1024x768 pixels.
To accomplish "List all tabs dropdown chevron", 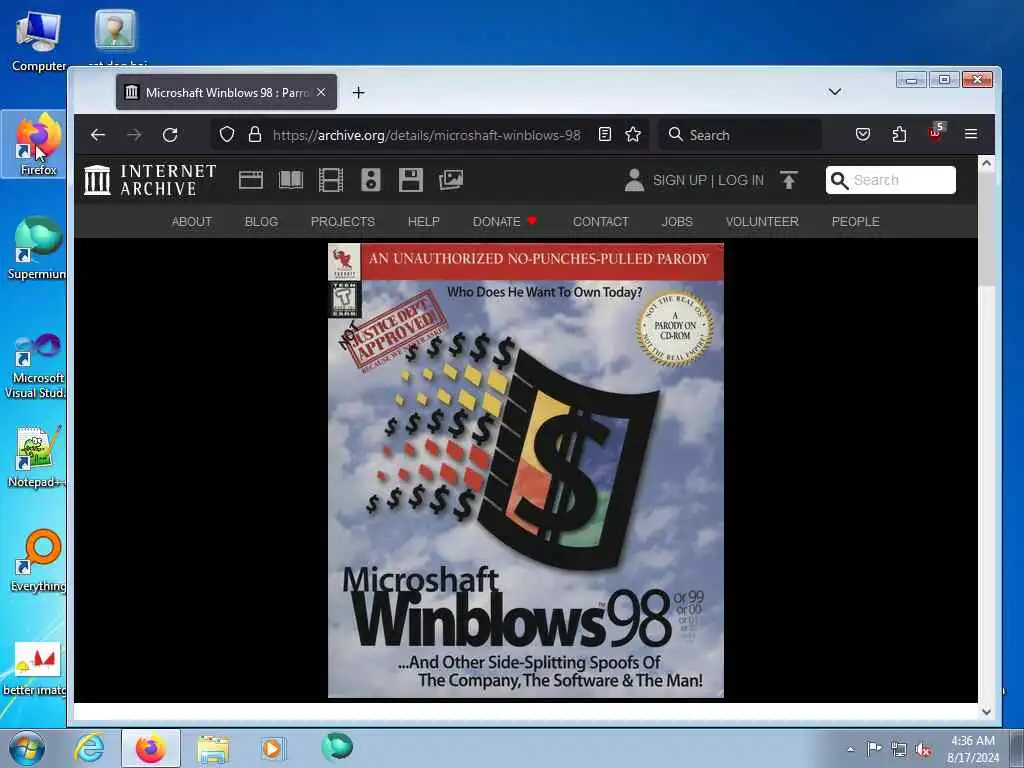I will pyautogui.click(x=835, y=91).
